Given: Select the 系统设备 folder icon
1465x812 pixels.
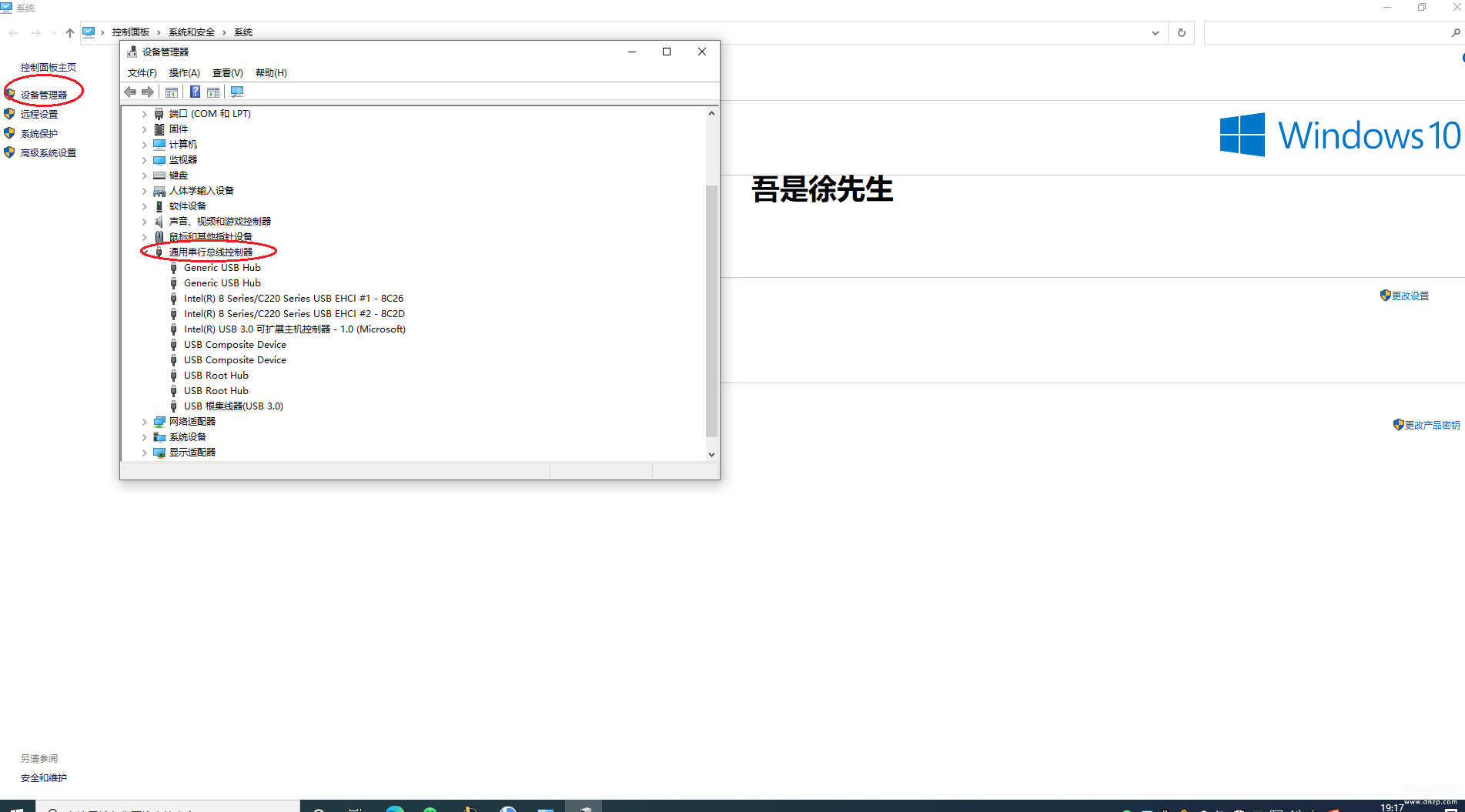Looking at the screenshot, I should tap(159, 437).
